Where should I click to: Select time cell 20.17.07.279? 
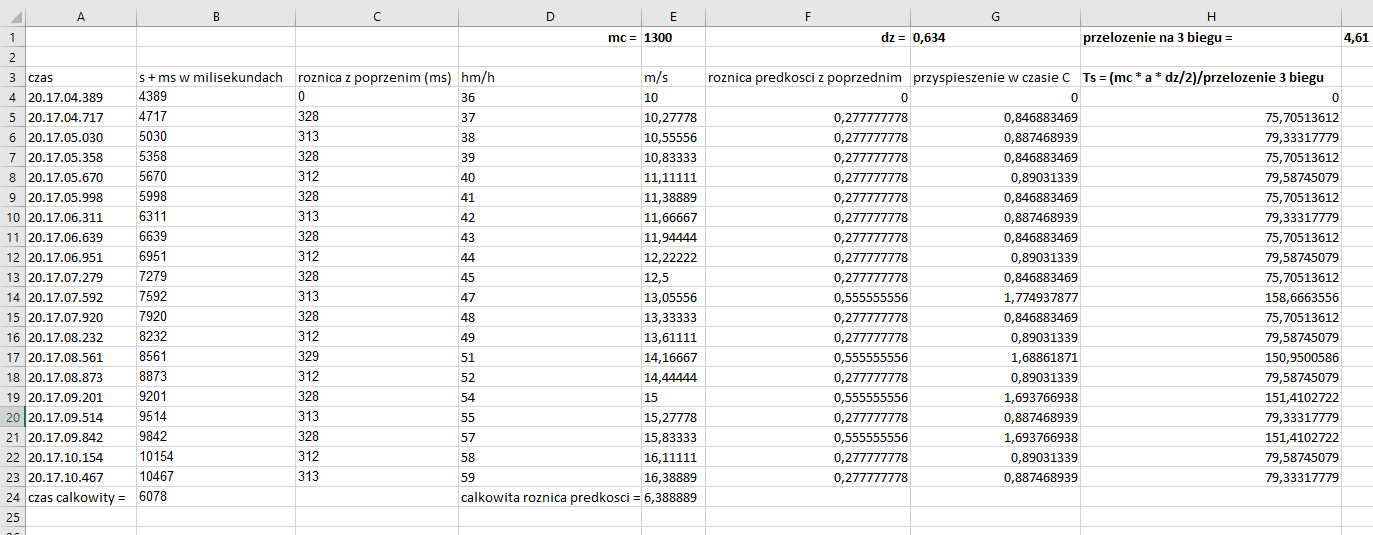81,277
